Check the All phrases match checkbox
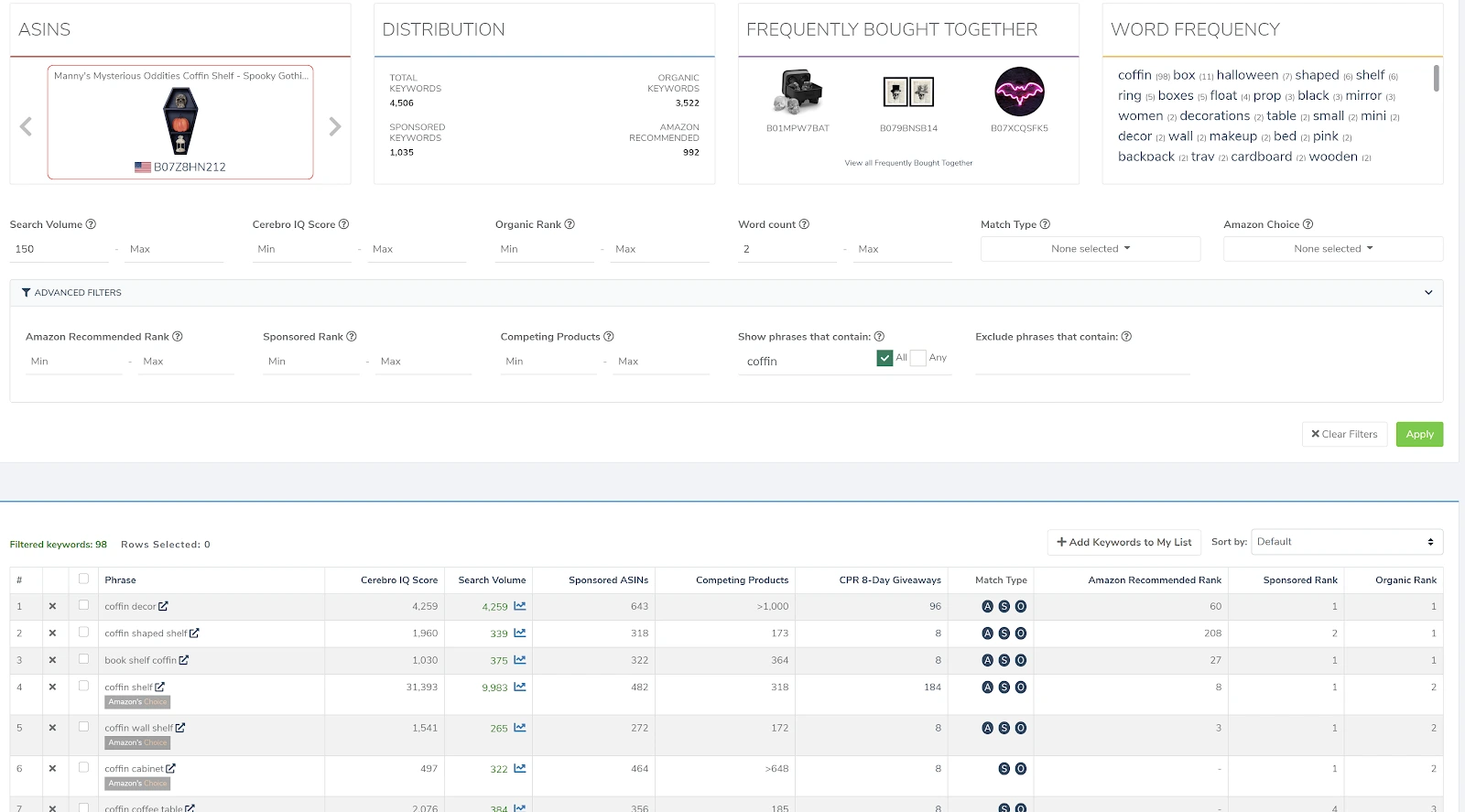This screenshot has height=812, width=1465. pyautogui.click(x=884, y=358)
